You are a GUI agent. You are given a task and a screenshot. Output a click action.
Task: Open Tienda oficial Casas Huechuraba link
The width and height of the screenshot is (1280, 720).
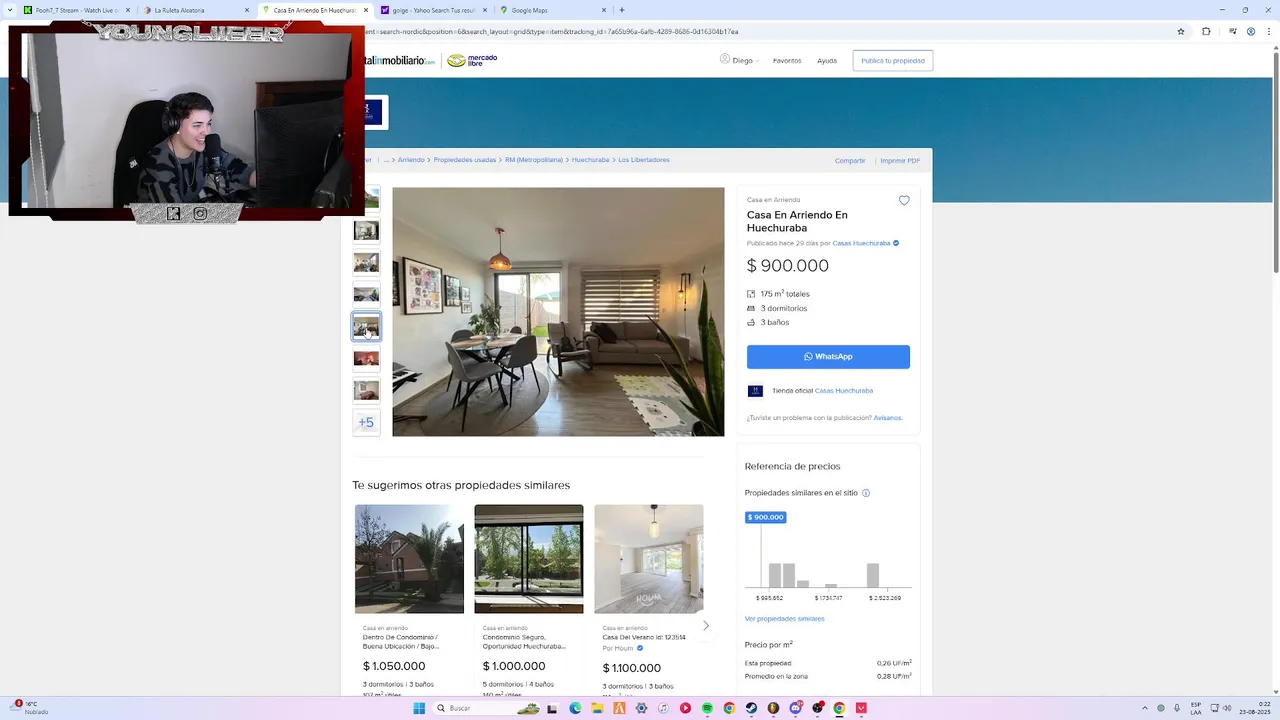click(844, 391)
